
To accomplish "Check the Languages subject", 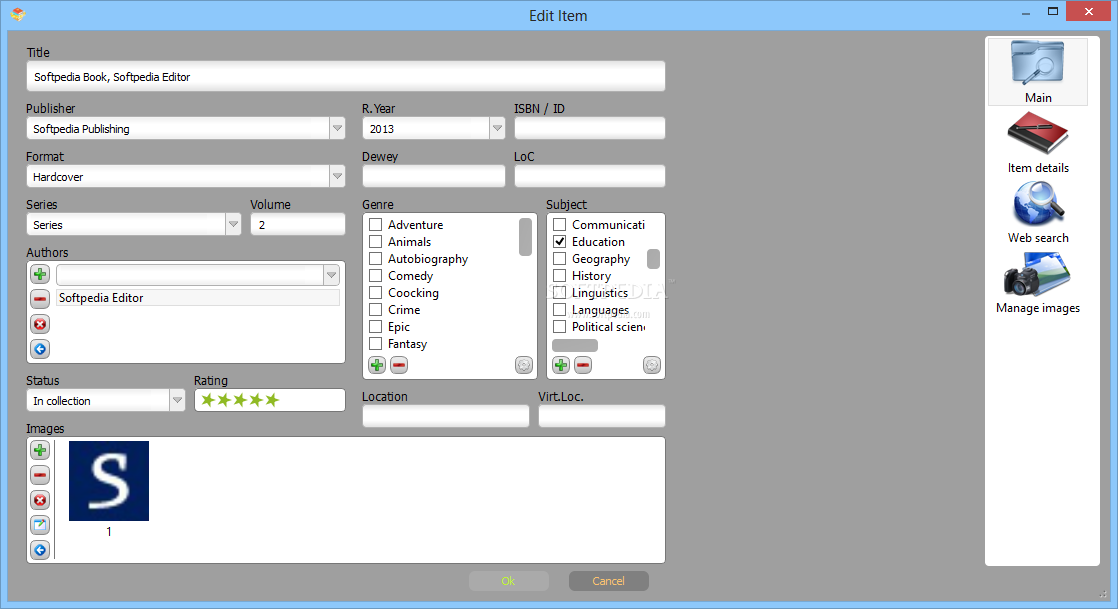I will click(x=560, y=309).
